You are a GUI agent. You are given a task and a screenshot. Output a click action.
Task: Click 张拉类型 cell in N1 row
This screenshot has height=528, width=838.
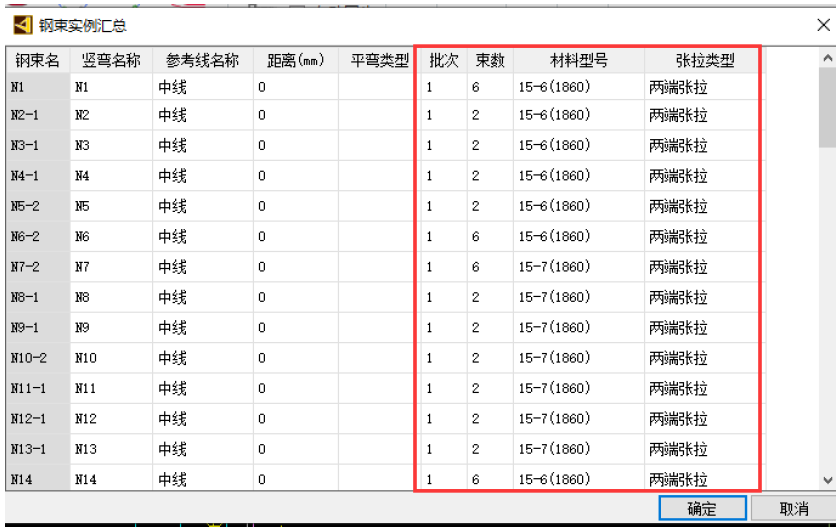[x=705, y=87]
